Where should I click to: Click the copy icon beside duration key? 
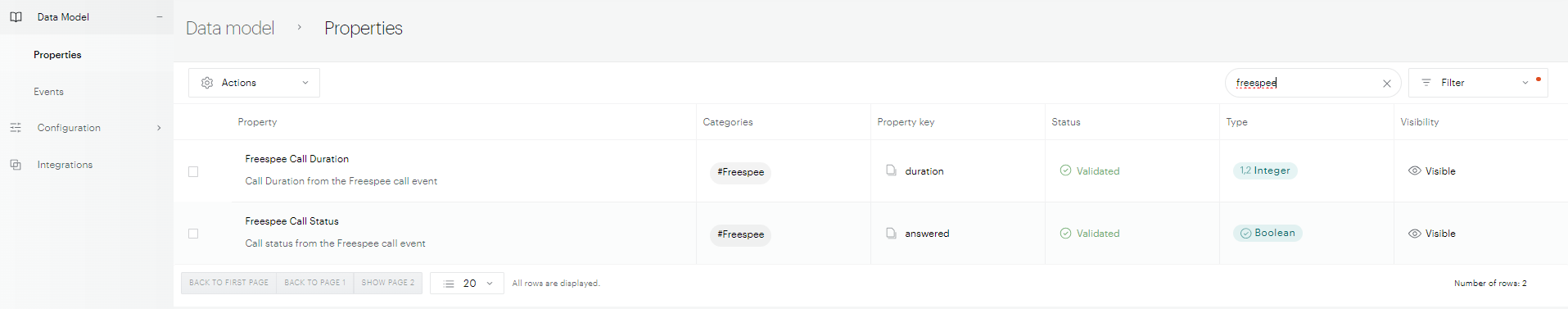[891, 170]
